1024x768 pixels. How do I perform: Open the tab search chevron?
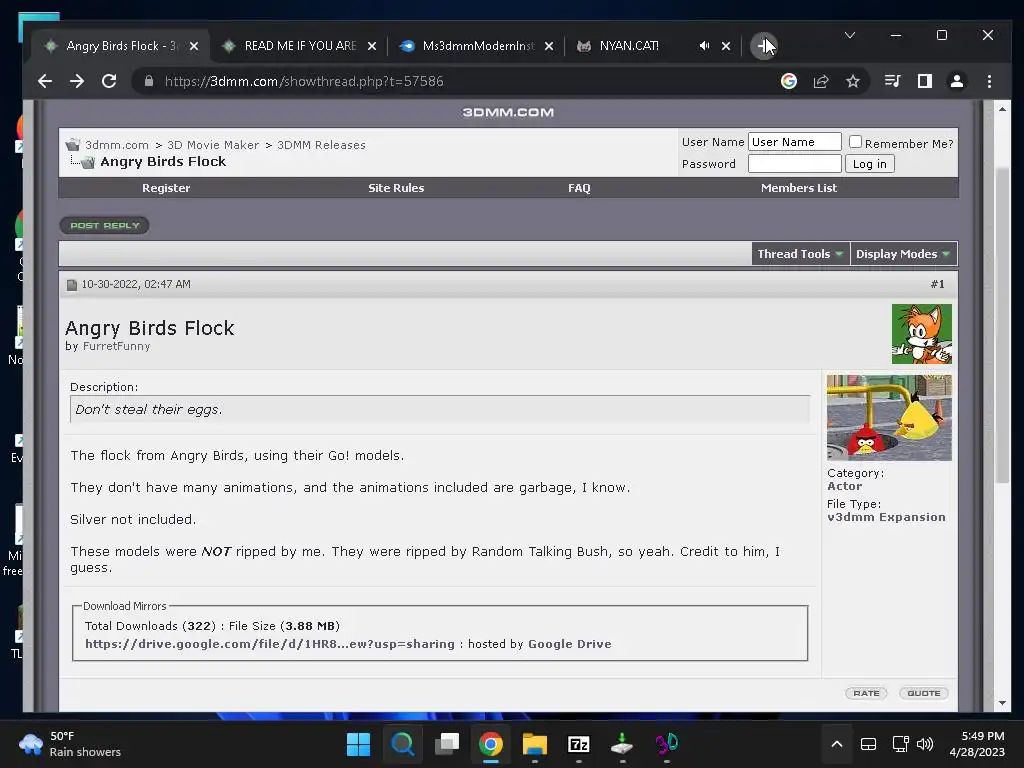point(850,35)
